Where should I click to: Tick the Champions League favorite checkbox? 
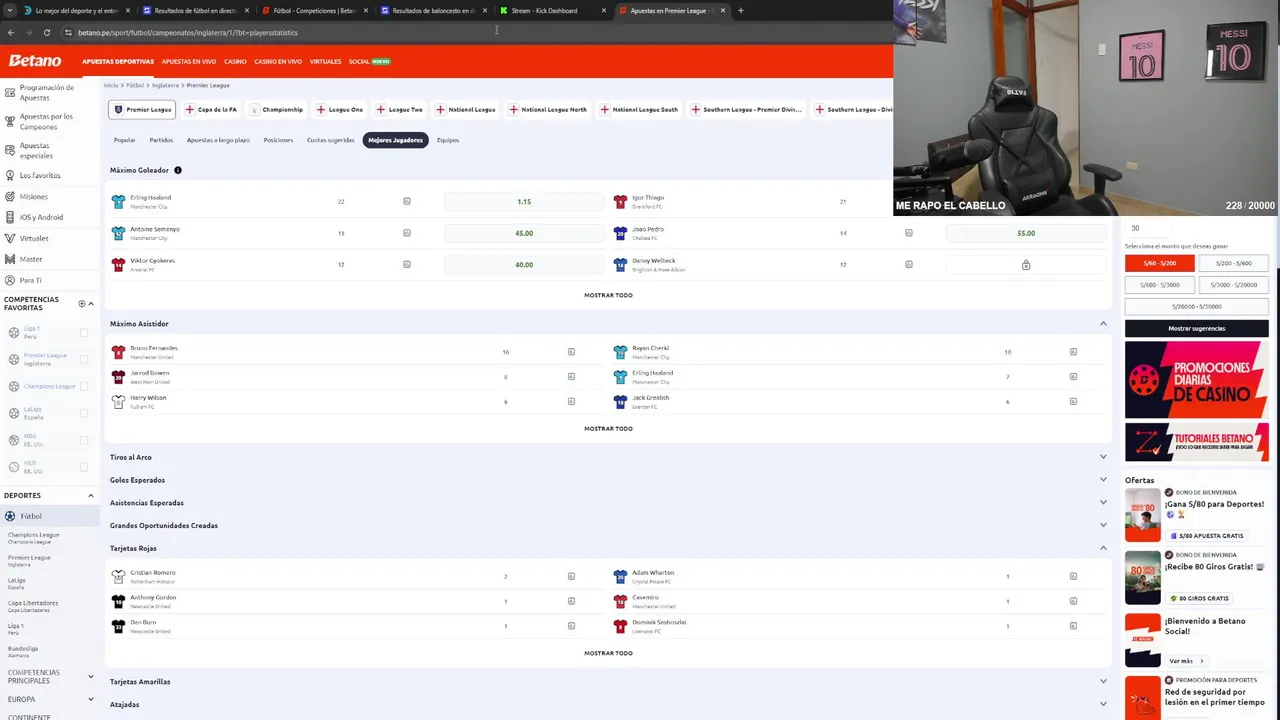click(83, 386)
